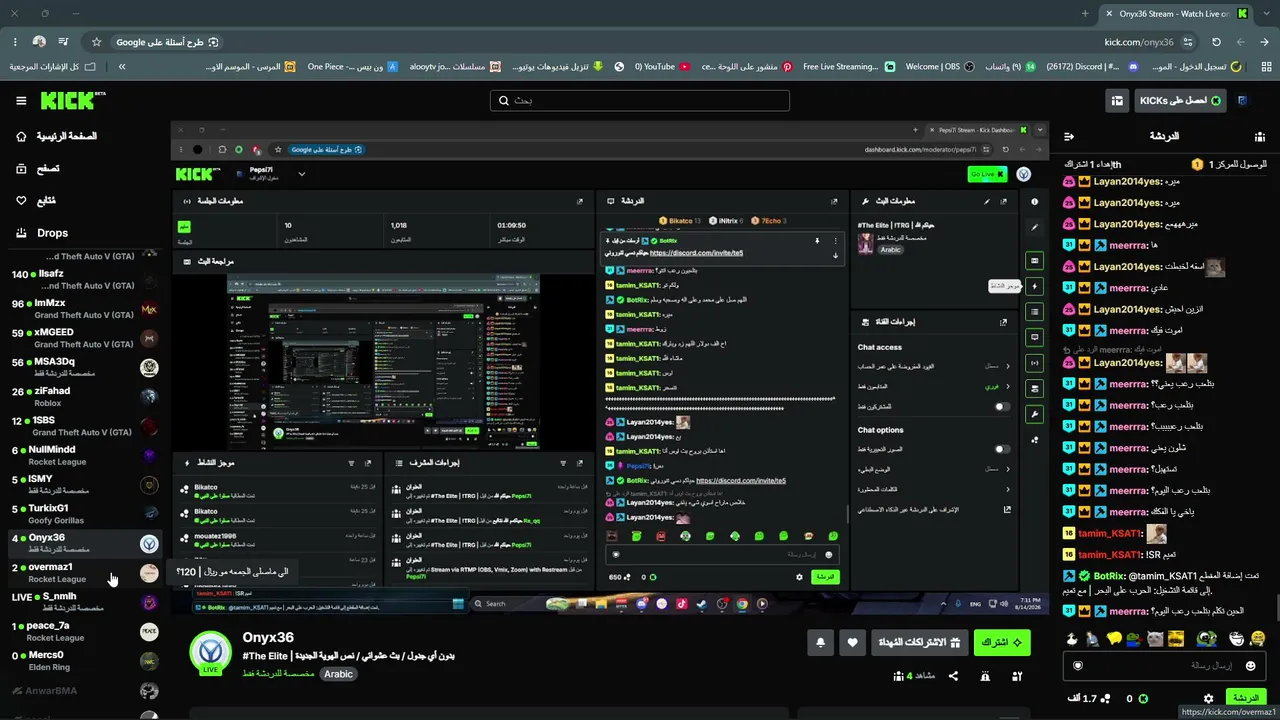Go to the home page 'الصفحة الرئيسية'
This screenshot has height=720, width=1280.
pos(66,136)
